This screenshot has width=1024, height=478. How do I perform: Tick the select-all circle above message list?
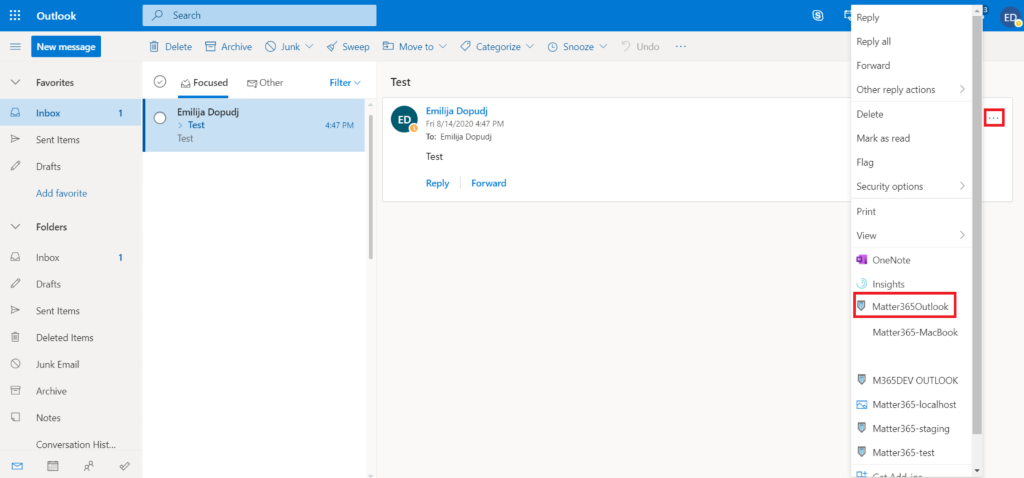click(x=160, y=82)
